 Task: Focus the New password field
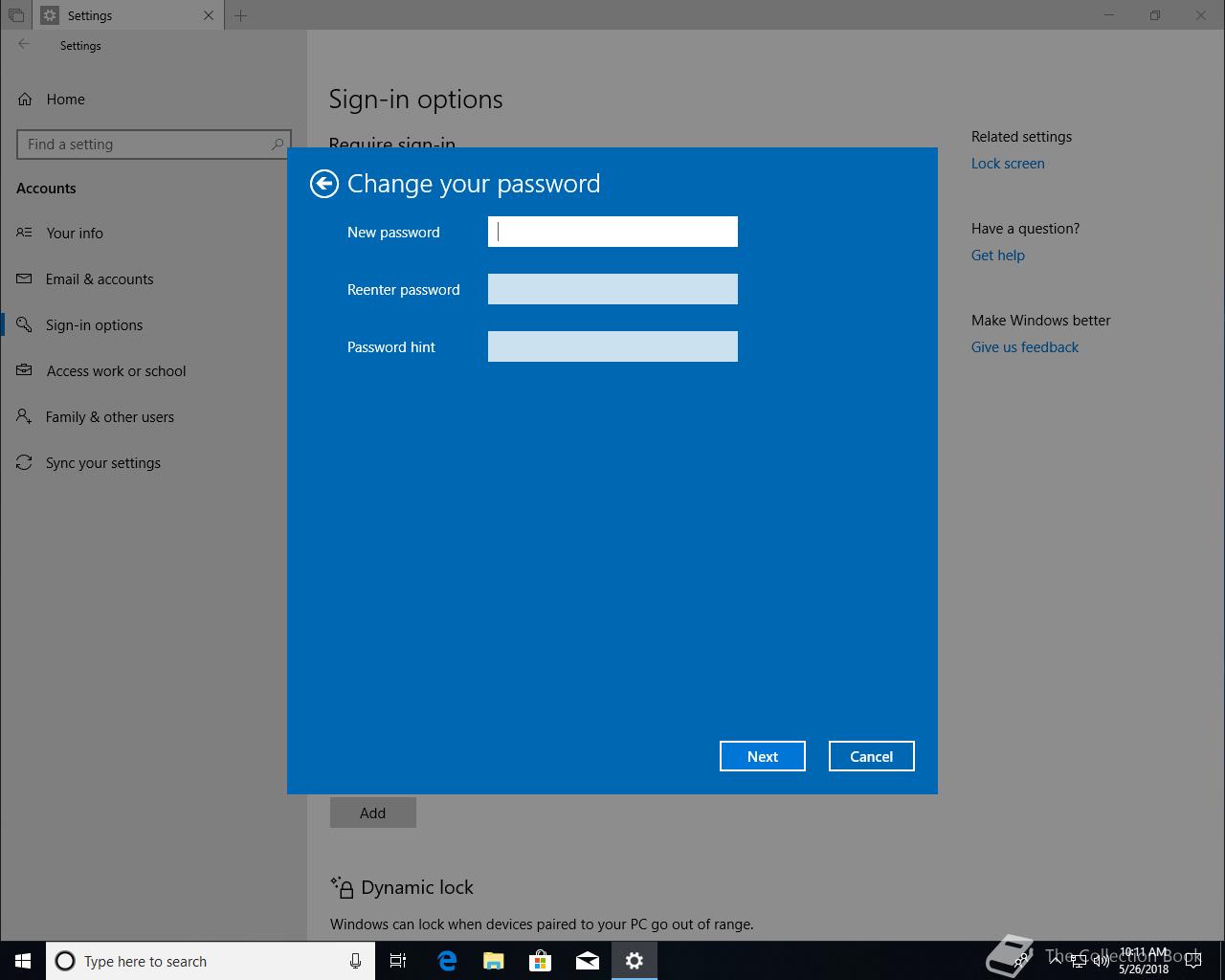[612, 232]
